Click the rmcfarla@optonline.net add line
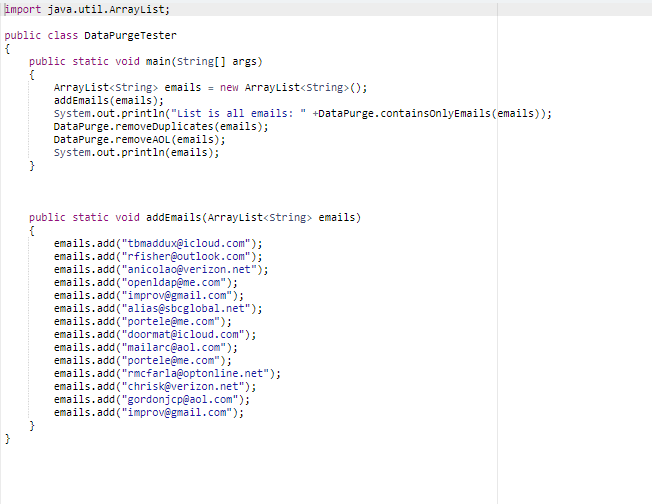The width and height of the screenshot is (652, 504). tap(167, 374)
